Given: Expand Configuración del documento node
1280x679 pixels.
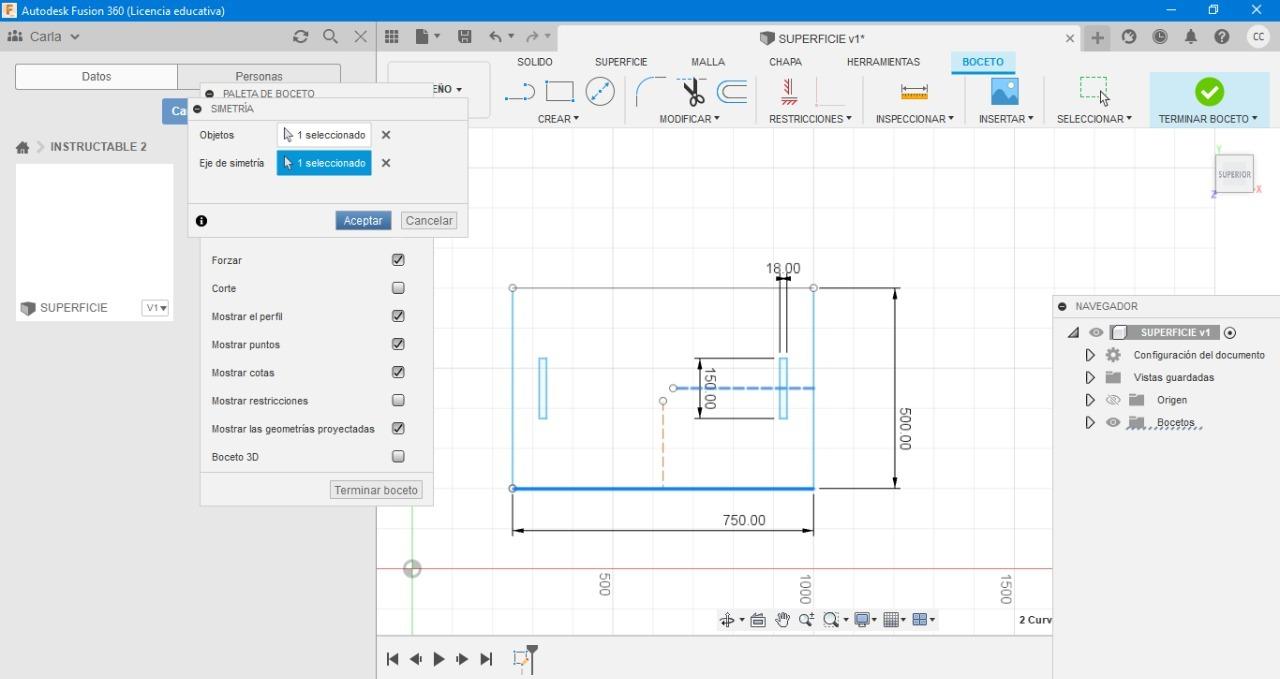Looking at the screenshot, I should pyautogui.click(x=1090, y=355).
